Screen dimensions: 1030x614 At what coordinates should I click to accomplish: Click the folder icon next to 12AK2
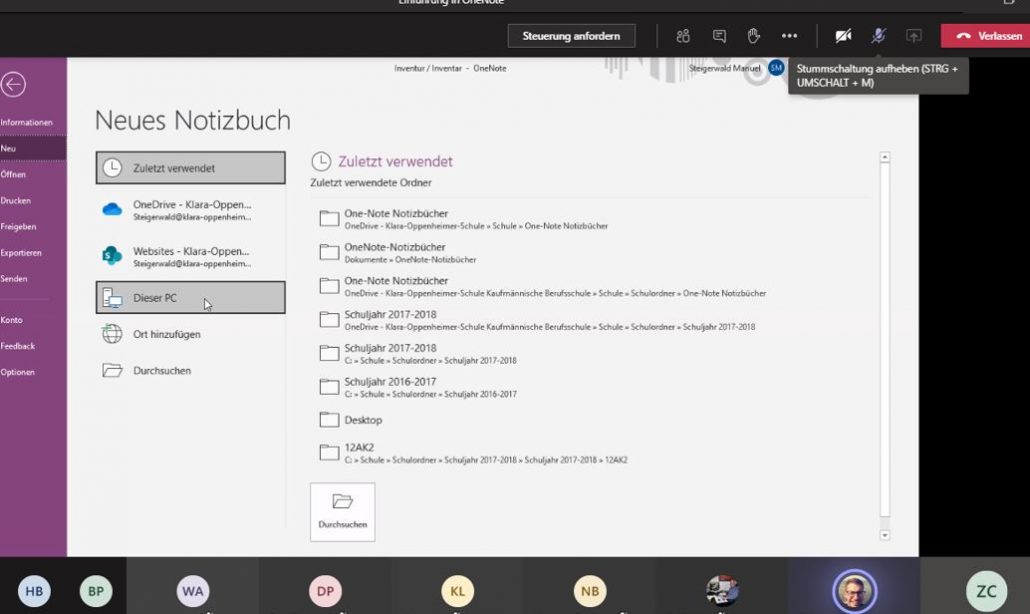click(x=329, y=452)
